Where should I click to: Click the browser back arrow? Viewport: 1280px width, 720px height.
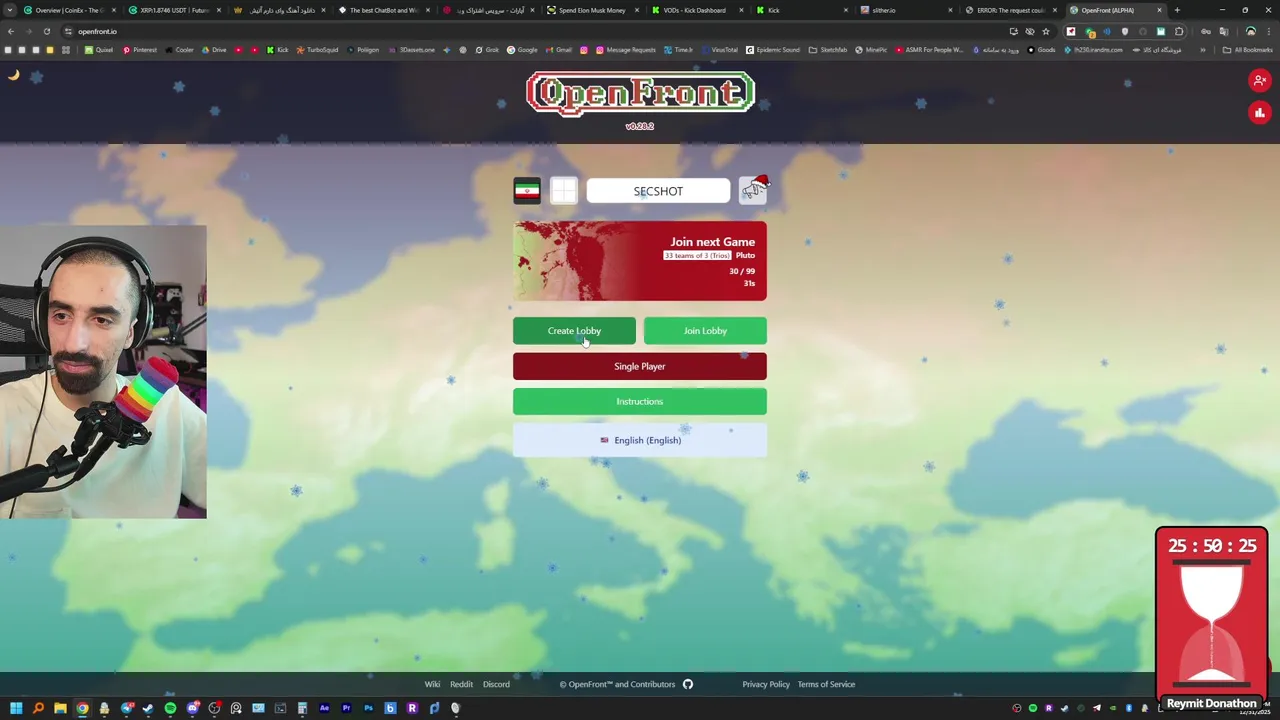(x=11, y=31)
